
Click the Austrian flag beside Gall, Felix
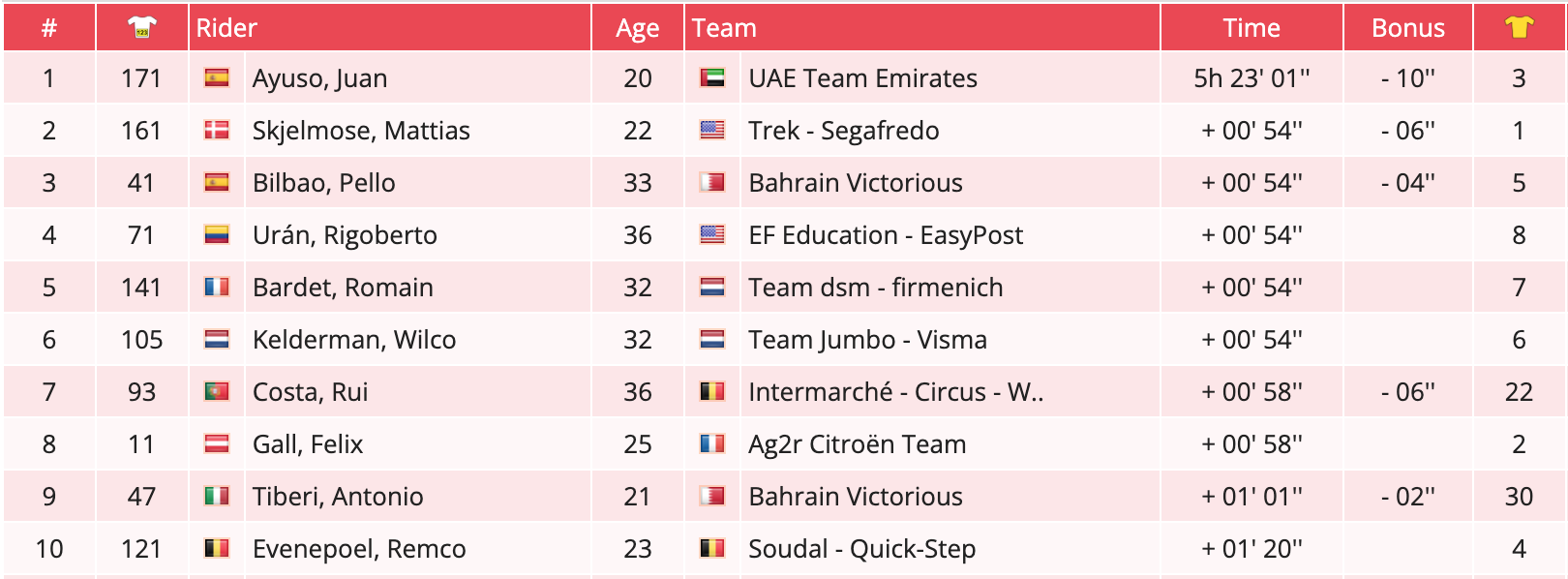click(x=217, y=443)
